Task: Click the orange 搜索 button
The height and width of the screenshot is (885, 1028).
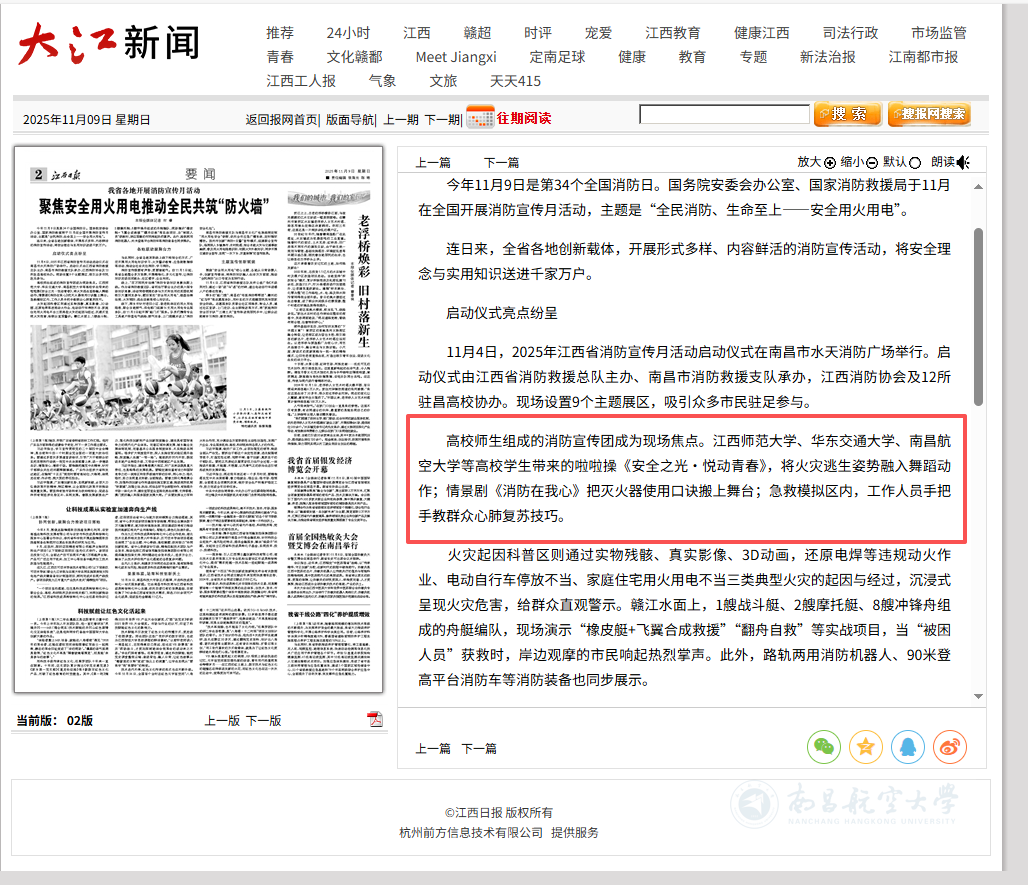Action: coord(847,115)
